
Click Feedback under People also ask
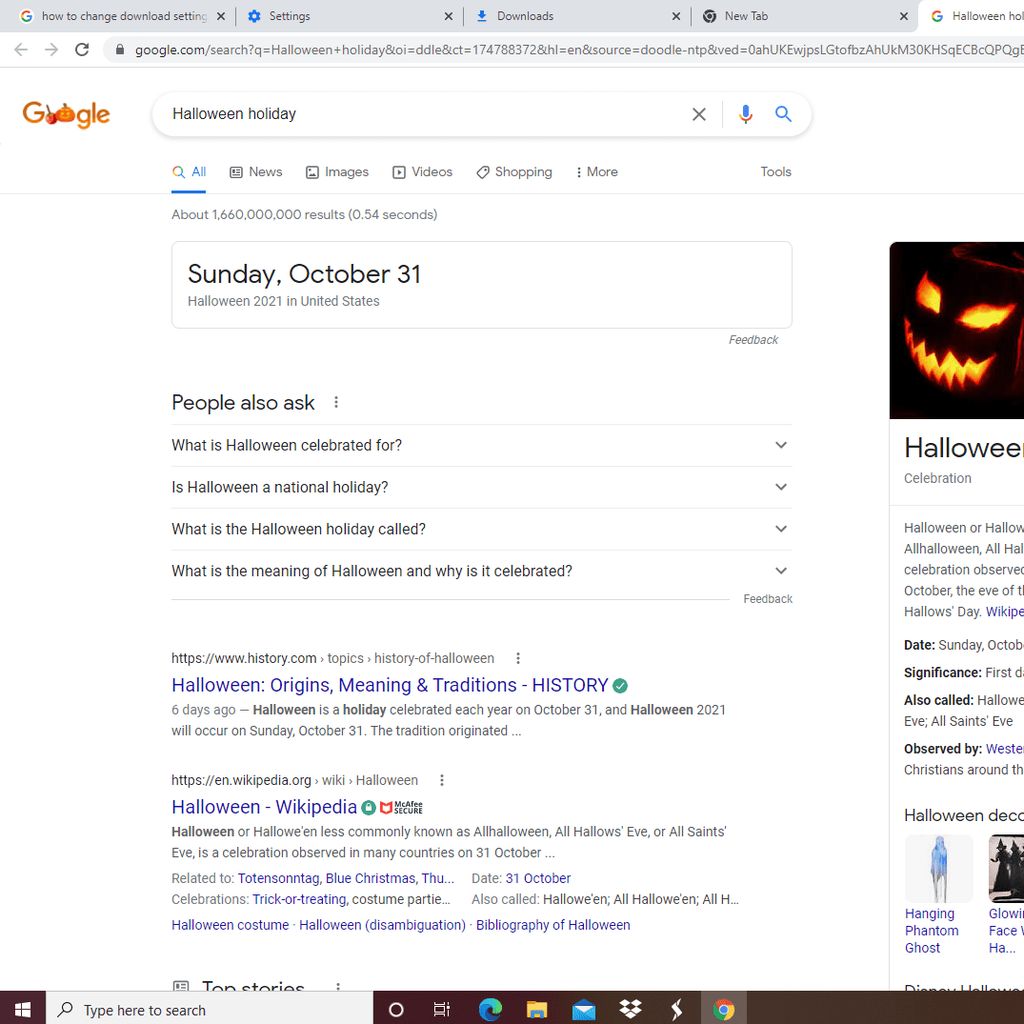click(x=767, y=599)
